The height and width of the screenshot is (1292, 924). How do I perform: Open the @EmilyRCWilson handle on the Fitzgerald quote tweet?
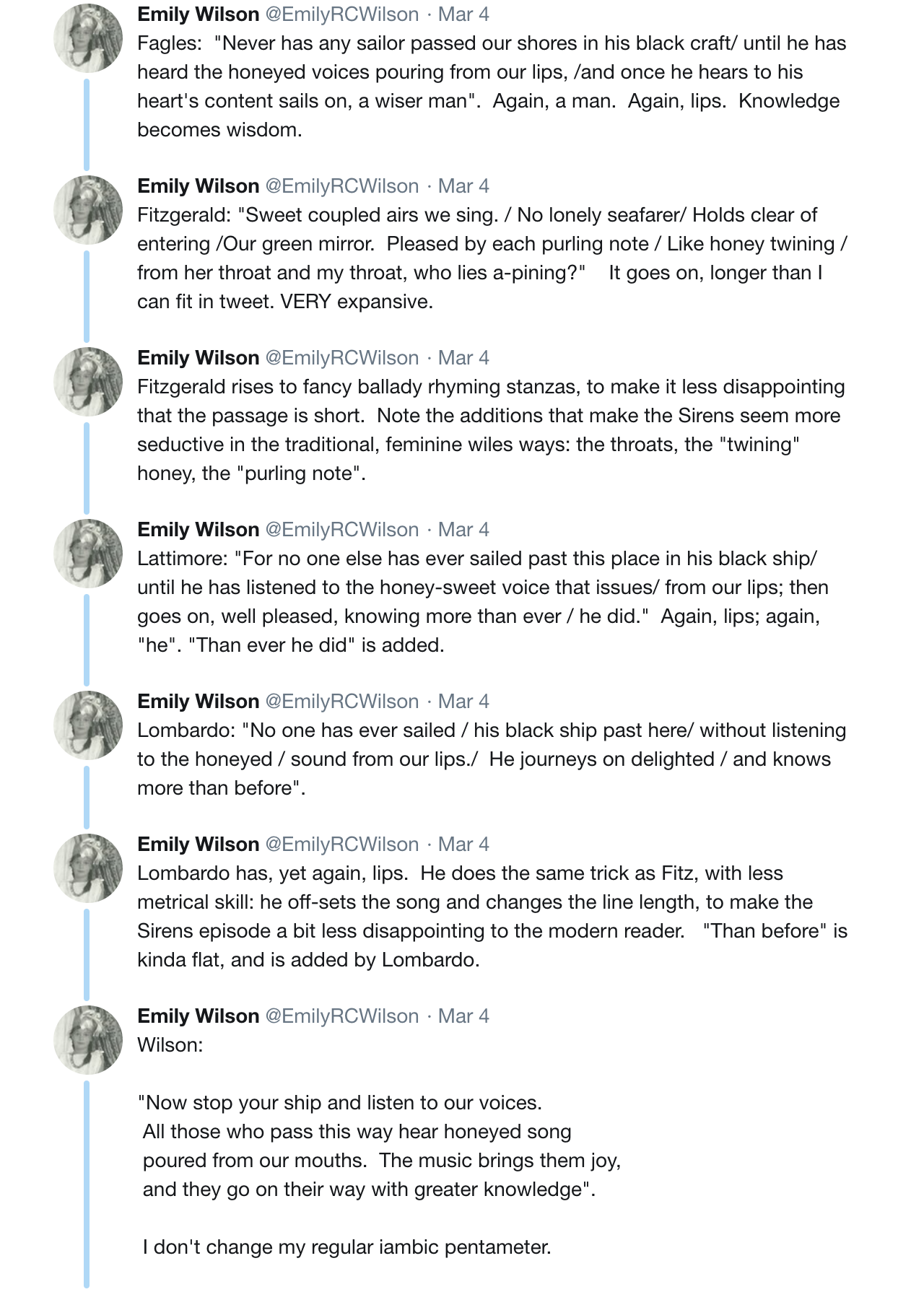342,186
